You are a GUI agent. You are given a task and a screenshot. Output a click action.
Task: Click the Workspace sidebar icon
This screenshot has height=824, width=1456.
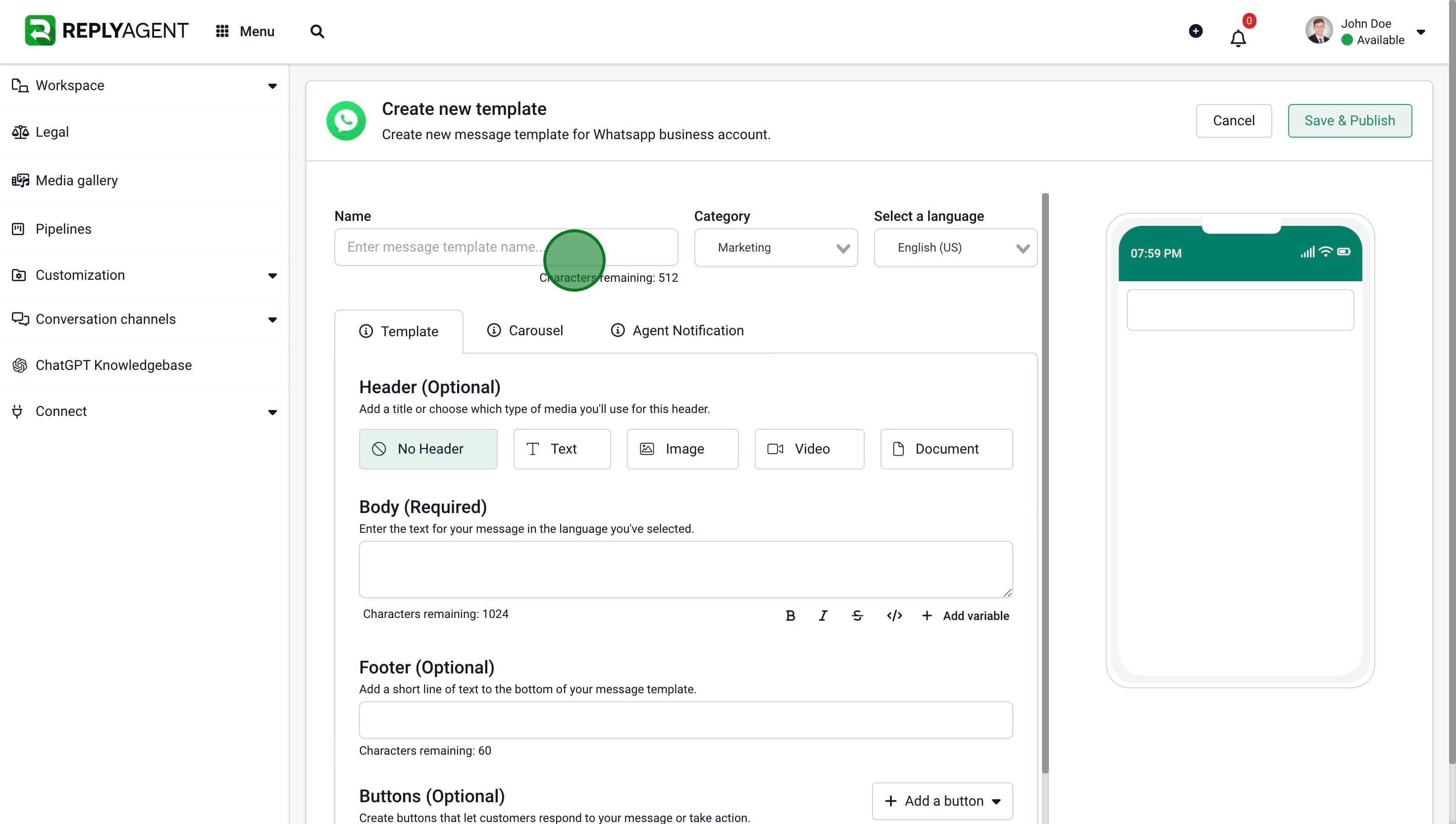[x=20, y=86]
